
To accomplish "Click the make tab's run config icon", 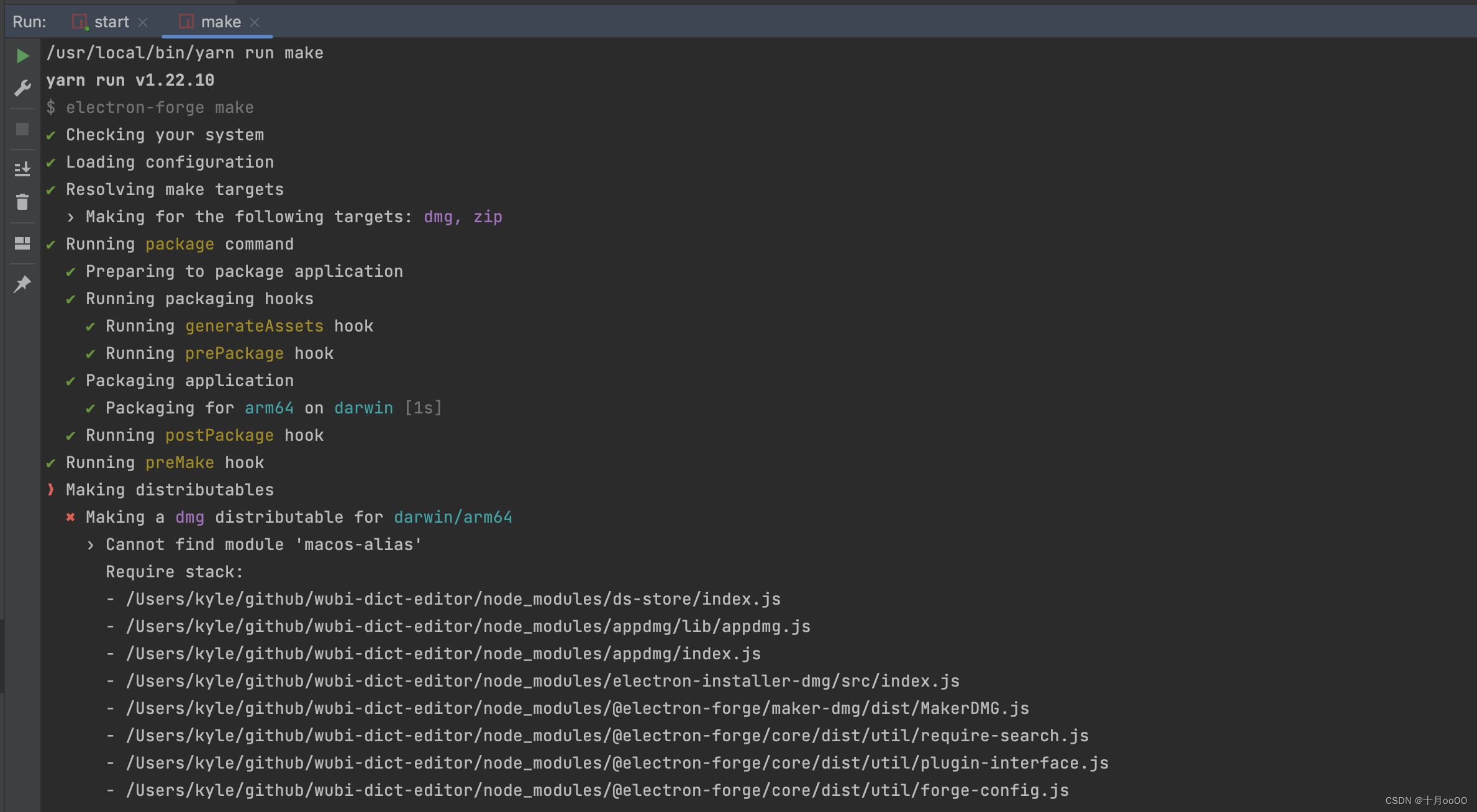I will [186, 22].
